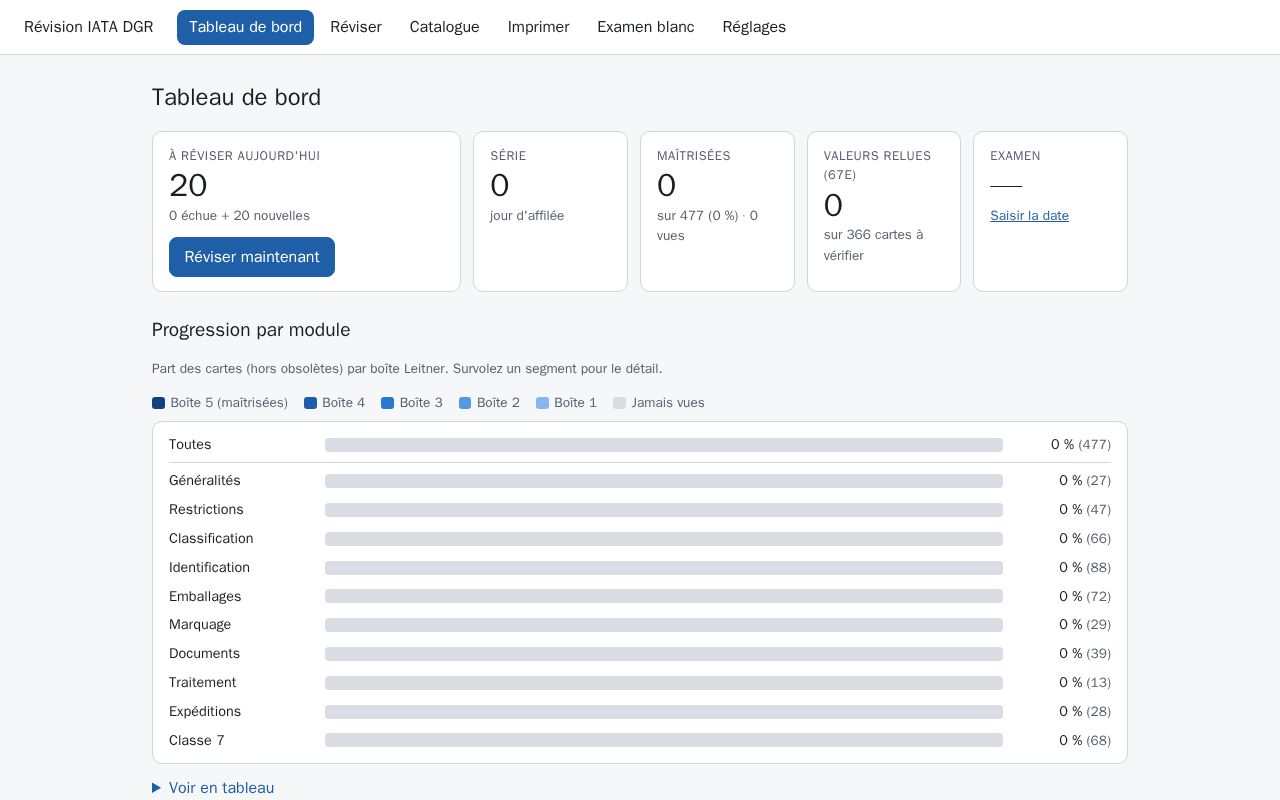Open the Examen blanc tab
1280x800 pixels.
point(646,27)
